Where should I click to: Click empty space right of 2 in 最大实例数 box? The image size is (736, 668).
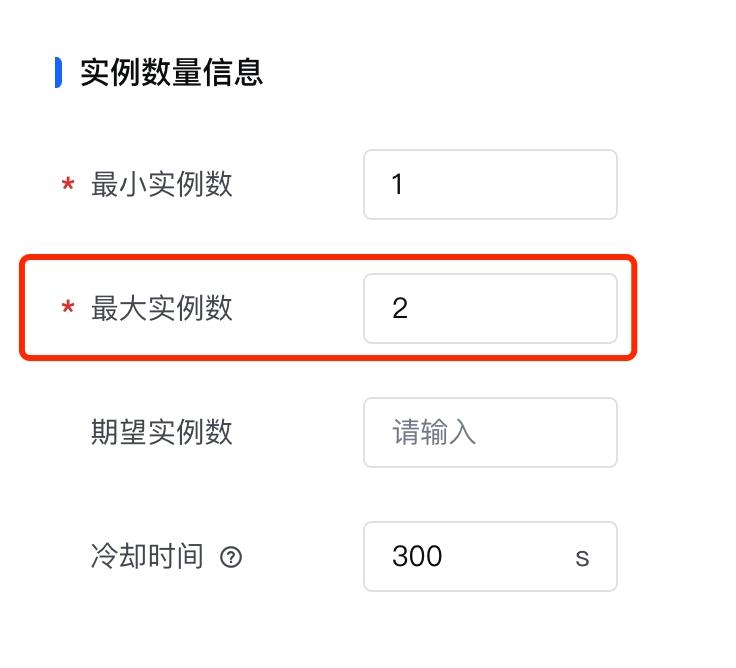(520, 308)
